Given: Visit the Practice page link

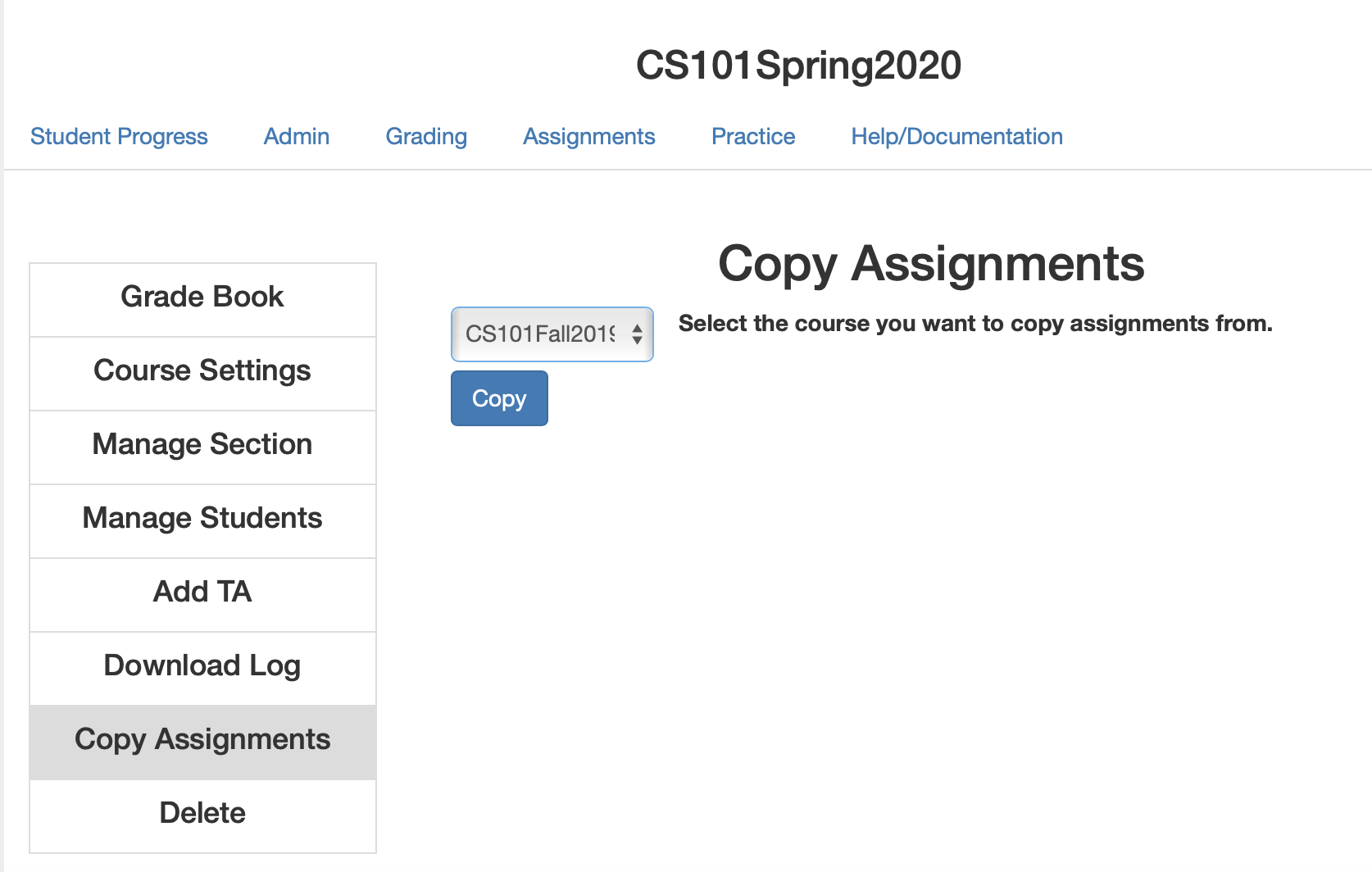Looking at the screenshot, I should tap(753, 136).
